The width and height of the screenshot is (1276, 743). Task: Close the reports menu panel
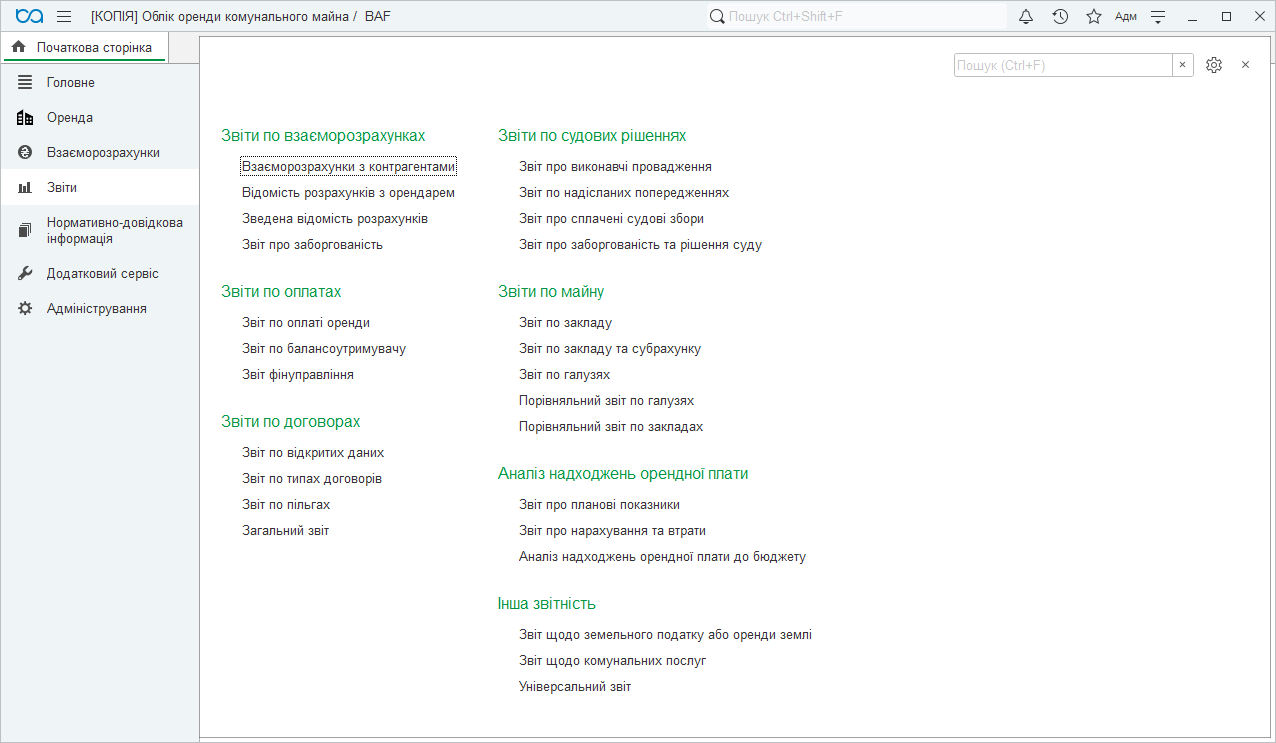[1245, 65]
